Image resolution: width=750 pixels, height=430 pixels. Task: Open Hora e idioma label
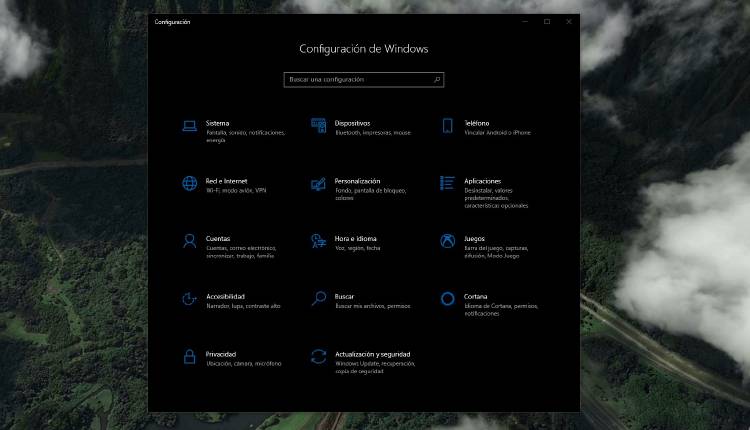[355, 238]
